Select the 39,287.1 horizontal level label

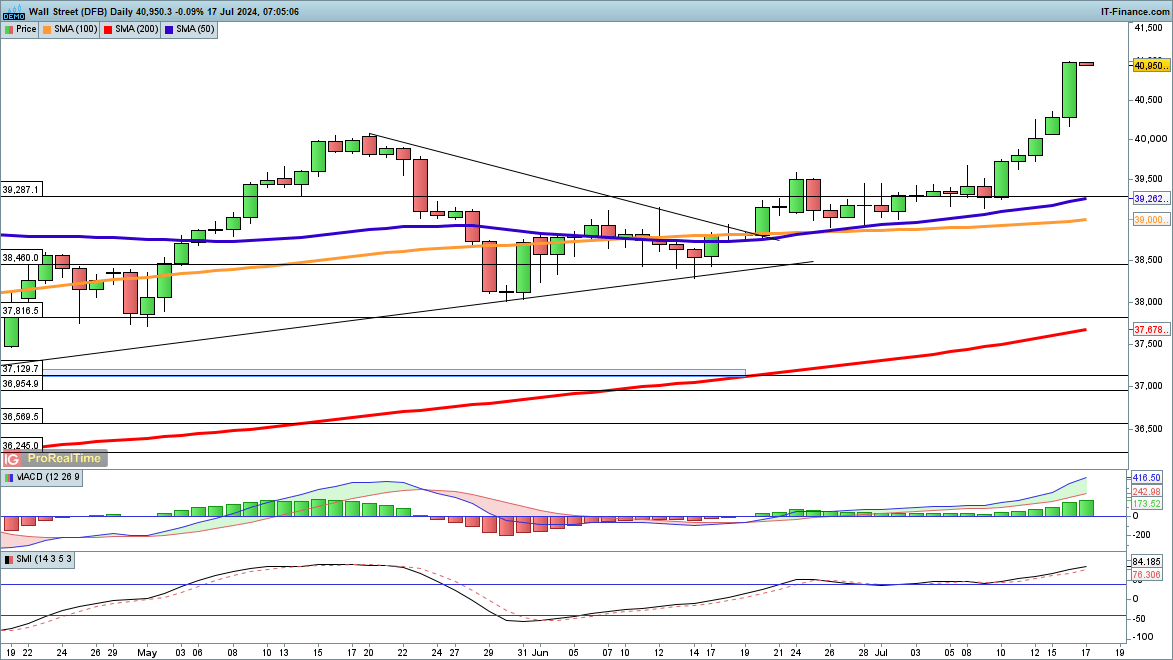pos(21,189)
